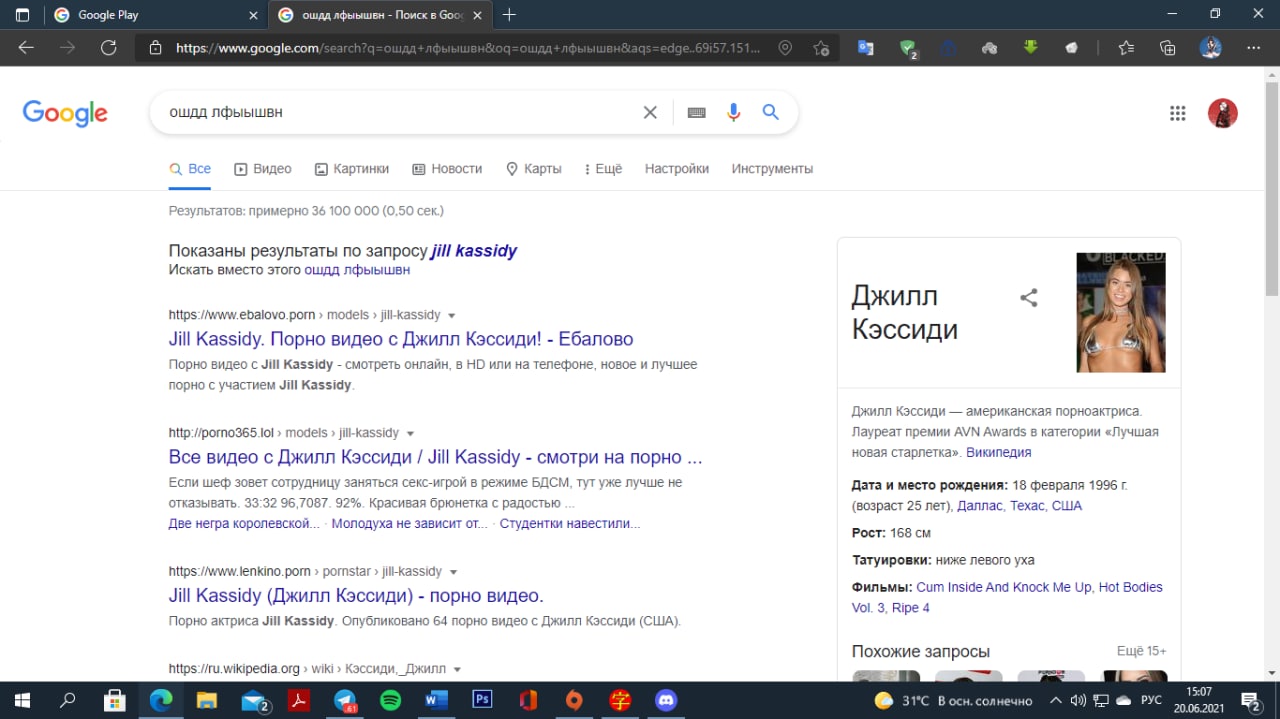Switch to Новости results

point(447,169)
